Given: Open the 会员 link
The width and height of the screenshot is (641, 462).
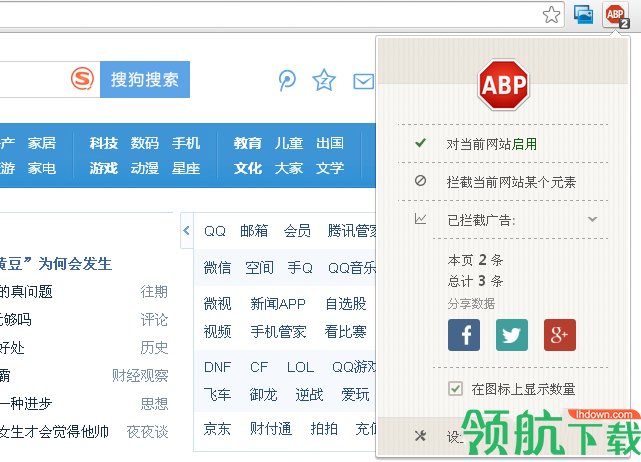Looking at the screenshot, I should 297,231.
